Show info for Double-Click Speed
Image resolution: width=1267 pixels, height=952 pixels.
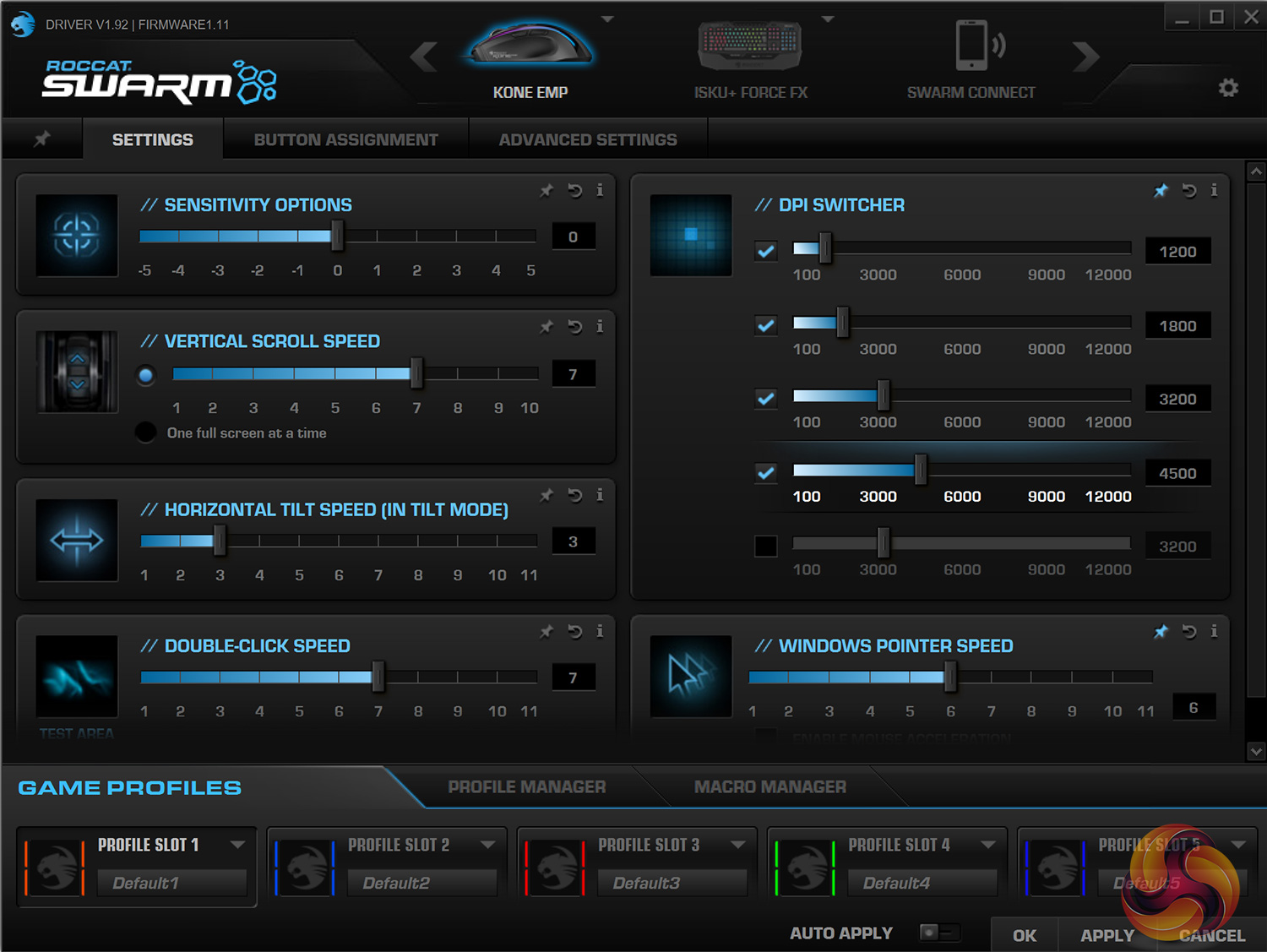pos(600,630)
